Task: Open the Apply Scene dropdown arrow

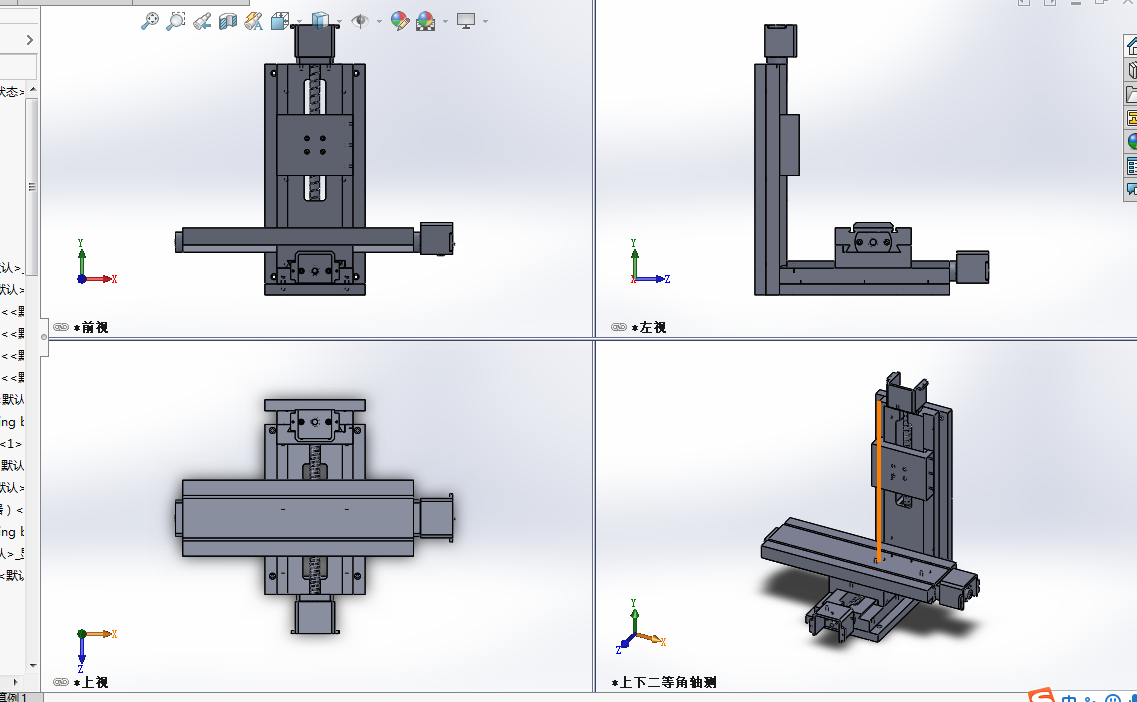Action: click(445, 22)
